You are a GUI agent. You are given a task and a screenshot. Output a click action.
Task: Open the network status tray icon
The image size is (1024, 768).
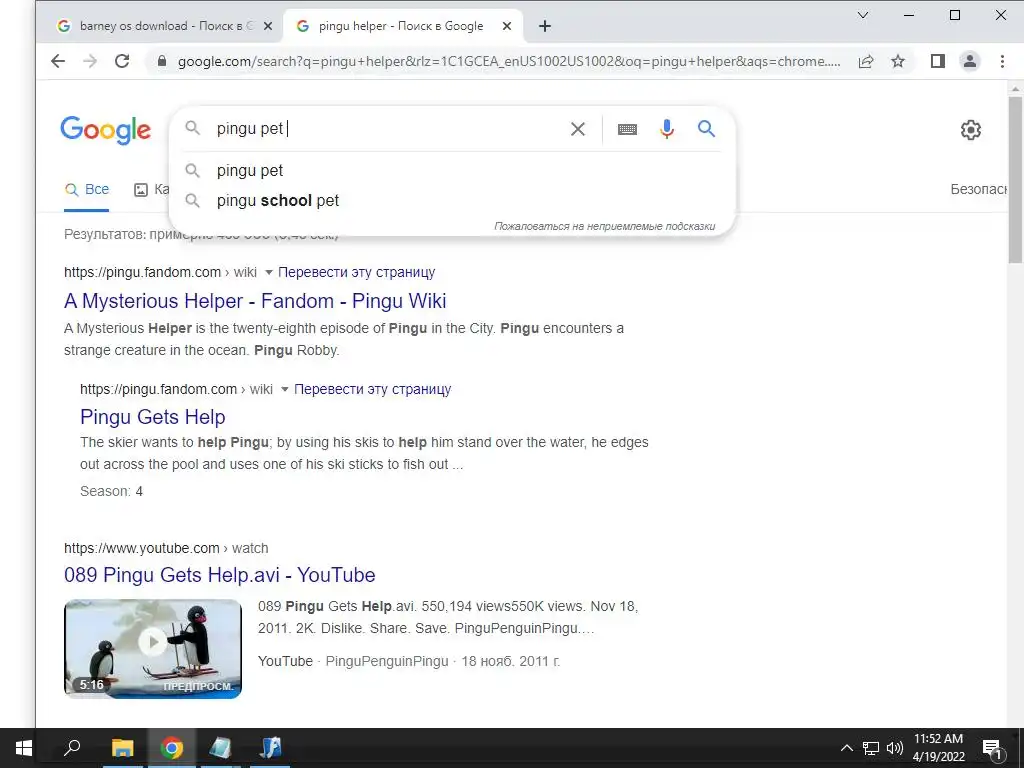[x=870, y=748]
